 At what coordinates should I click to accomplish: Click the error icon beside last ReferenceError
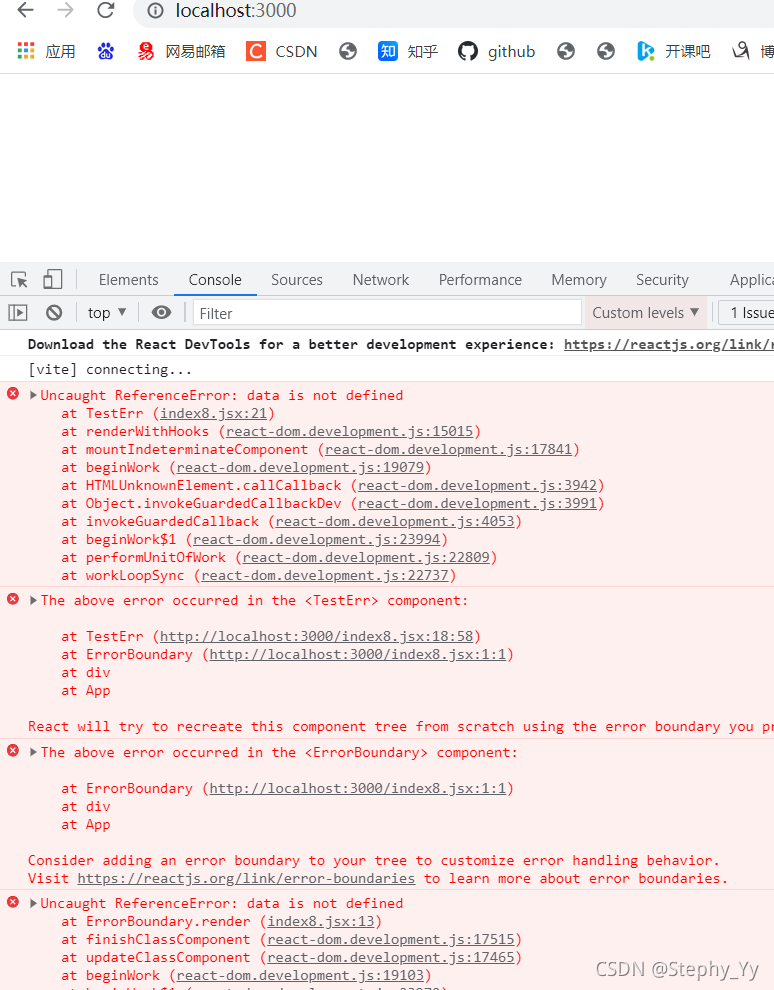point(13,902)
